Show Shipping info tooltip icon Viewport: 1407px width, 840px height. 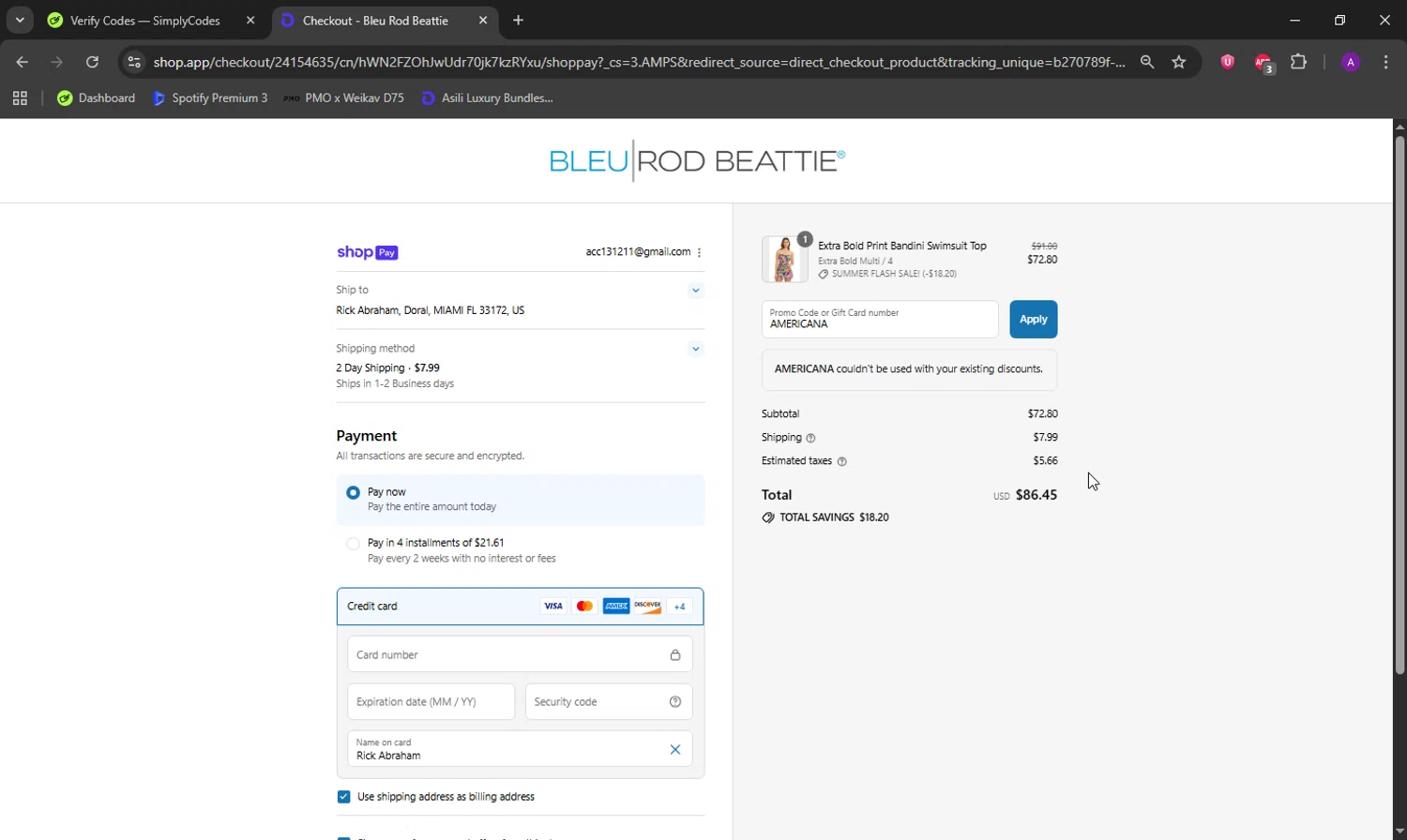coord(811,438)
